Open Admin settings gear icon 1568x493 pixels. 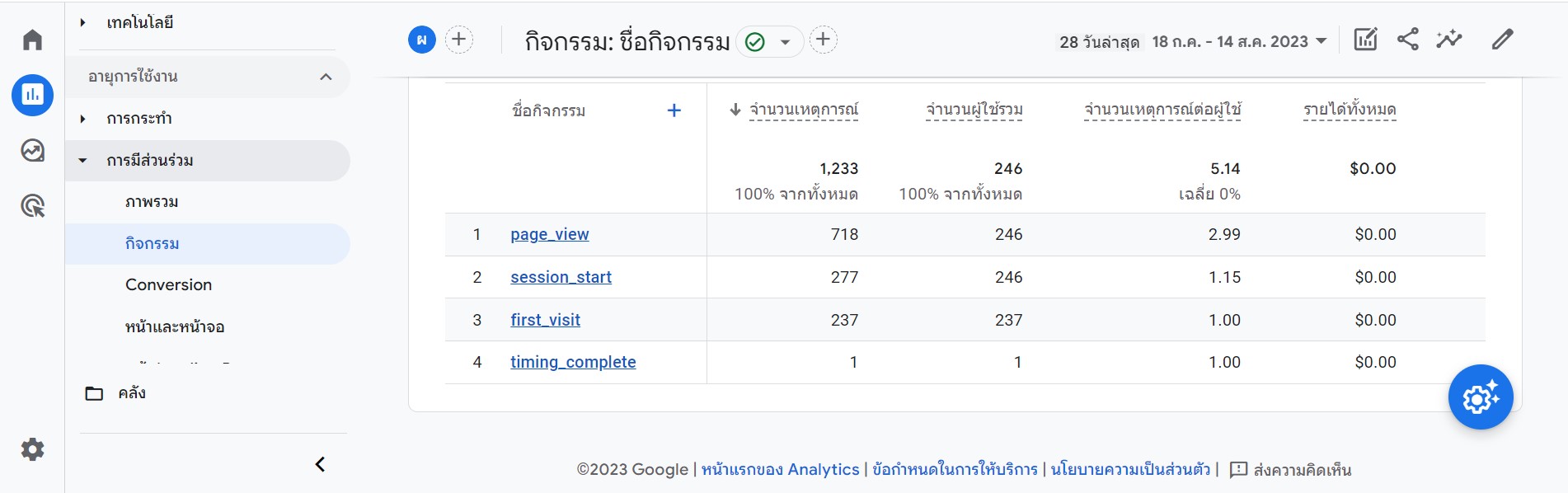[x=32, y=449]
